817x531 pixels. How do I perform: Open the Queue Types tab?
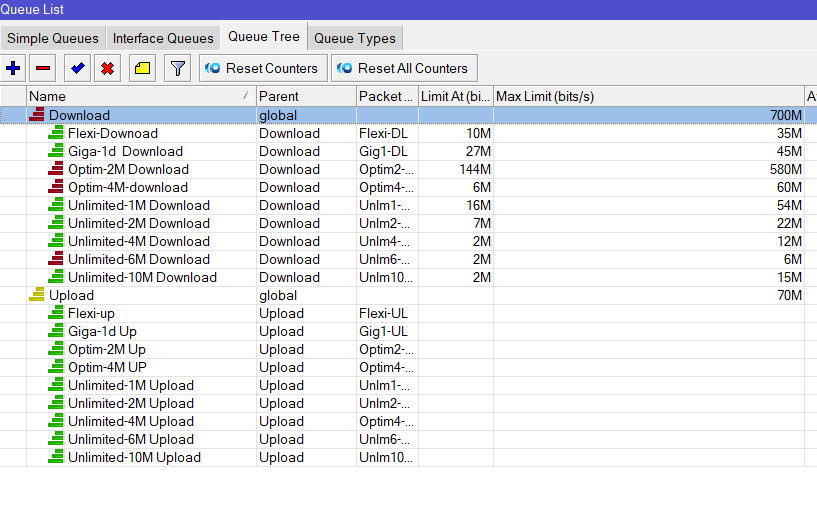coord(355,38)
